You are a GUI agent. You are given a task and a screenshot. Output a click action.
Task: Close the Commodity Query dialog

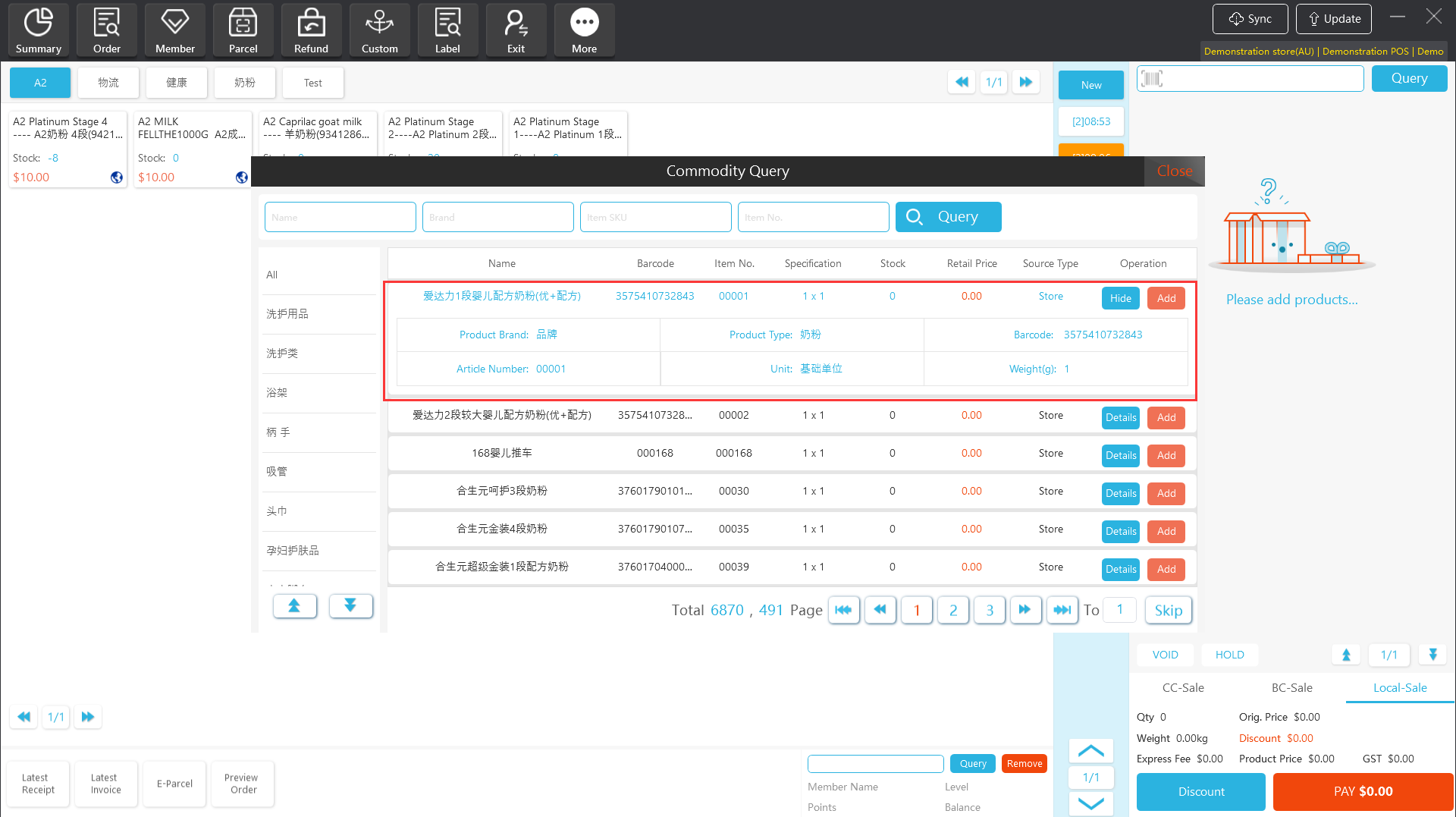(x=1174, y=171)
